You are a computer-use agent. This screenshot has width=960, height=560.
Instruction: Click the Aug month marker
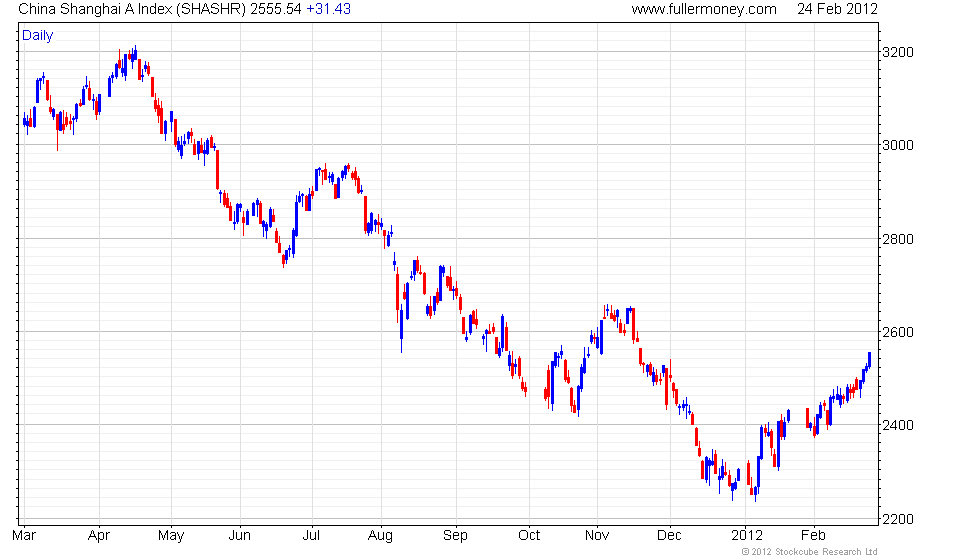tap(380, 536)
